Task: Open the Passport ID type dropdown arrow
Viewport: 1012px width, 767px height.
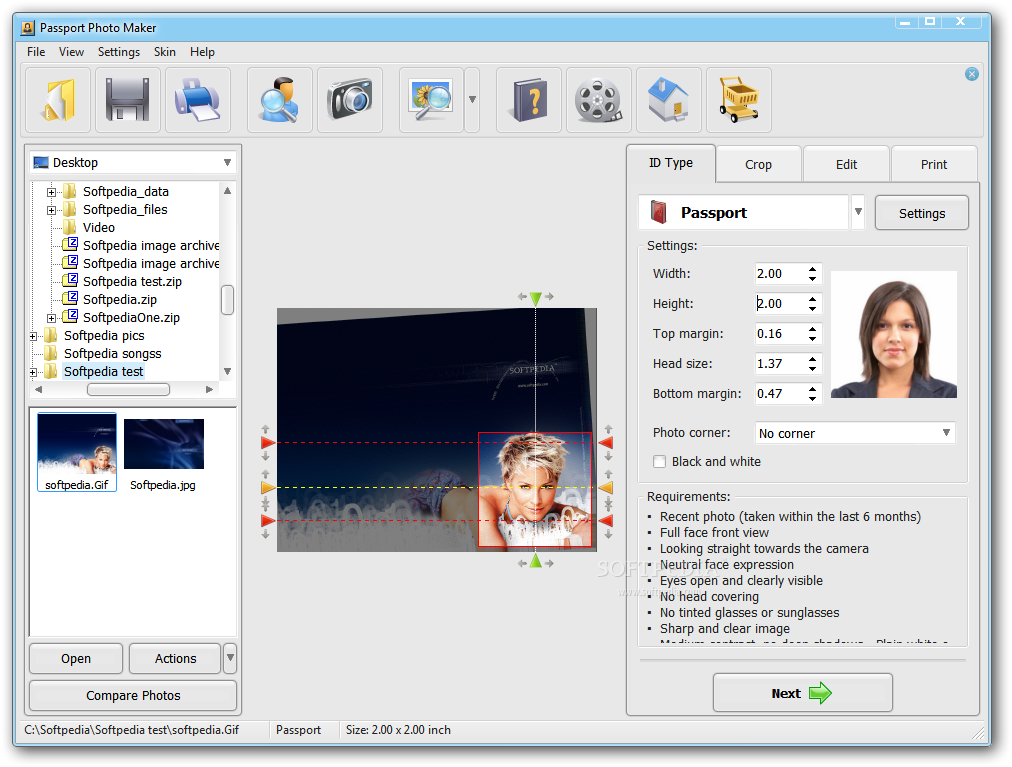Action: tap(858, 212)
